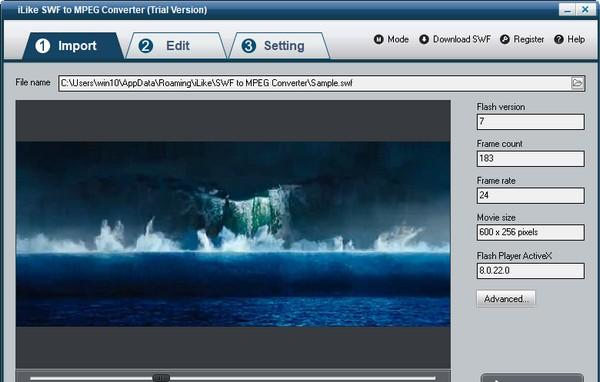This screenshot has height=382, width=600.
Task: Click the number 3 circle on Setting tab
Action: tap(249, 46)
